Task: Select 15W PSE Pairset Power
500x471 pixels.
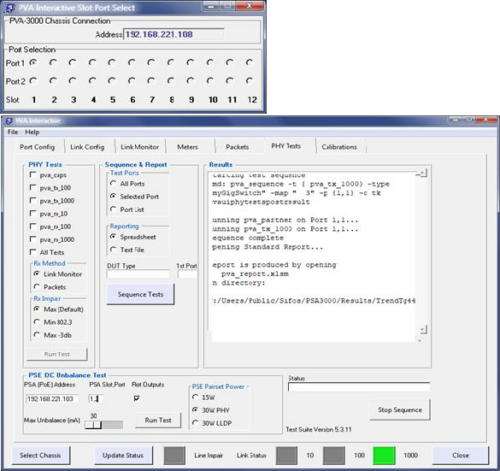Action: [x=195, y=397]
